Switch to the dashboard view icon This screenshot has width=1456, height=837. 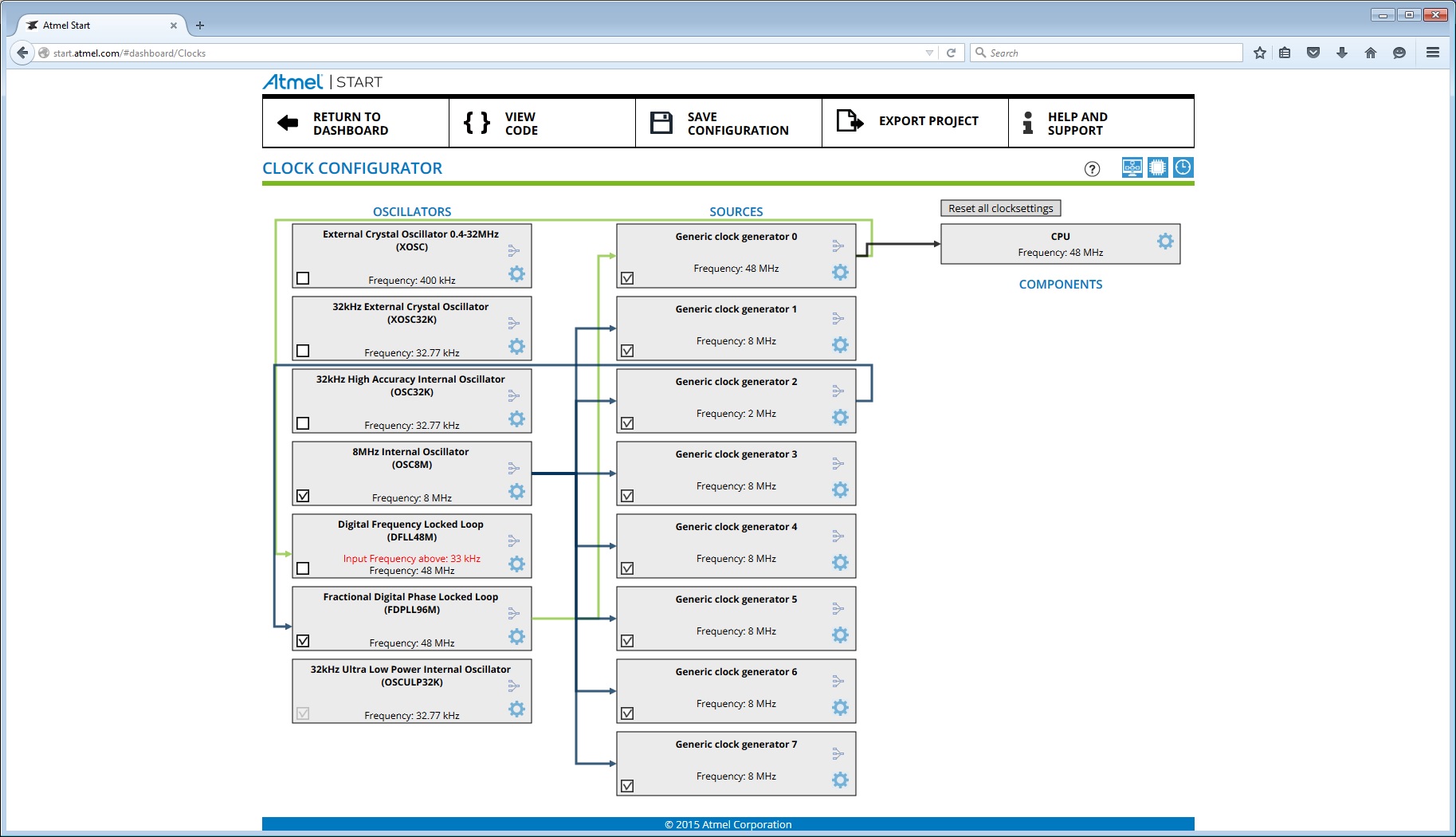click(x=1132, y=167)
